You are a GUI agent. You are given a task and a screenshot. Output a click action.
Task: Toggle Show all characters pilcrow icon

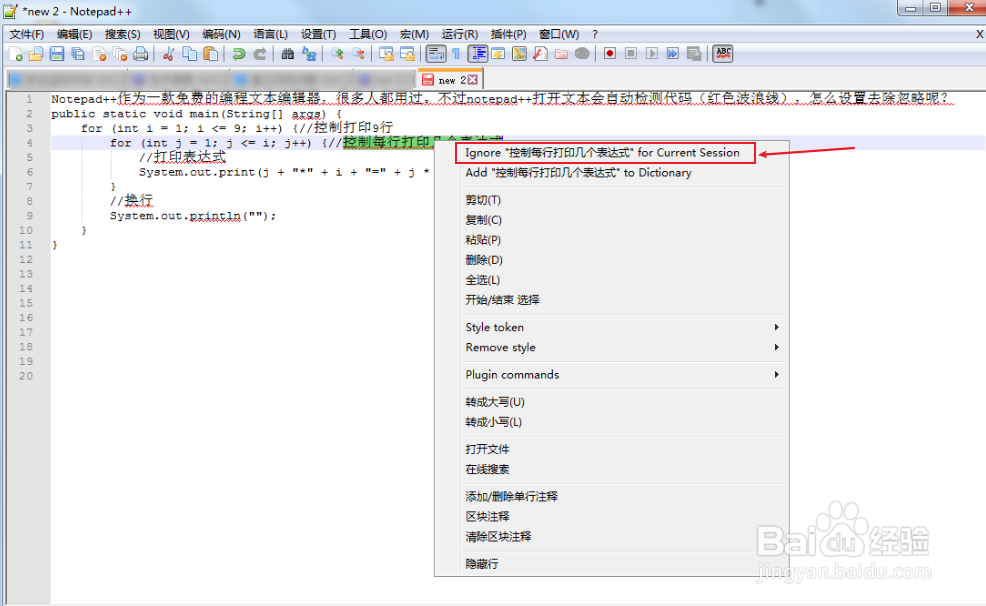pyautogui.click(x=456, y=54)
